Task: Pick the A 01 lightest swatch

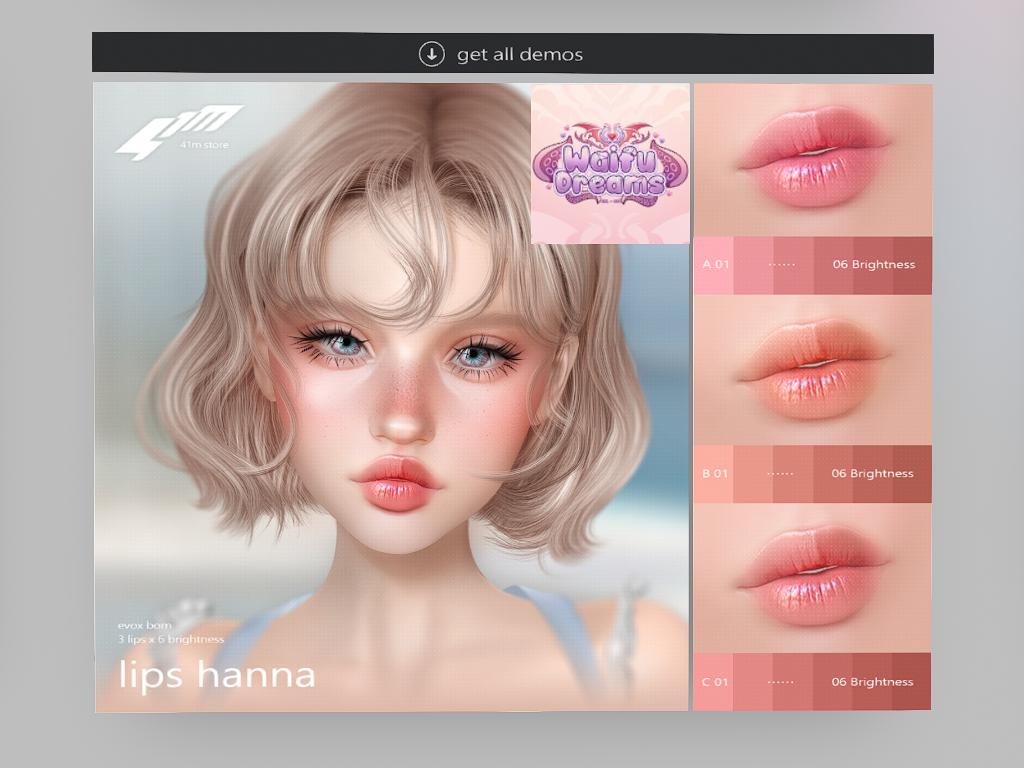Action: pyautogui.click(x=714, y=265)
